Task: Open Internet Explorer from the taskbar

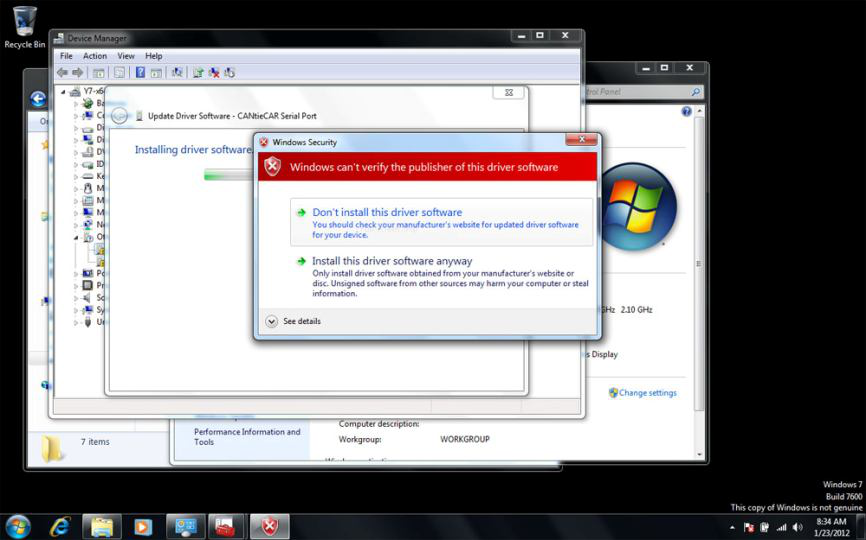Action: coord(60,526)
